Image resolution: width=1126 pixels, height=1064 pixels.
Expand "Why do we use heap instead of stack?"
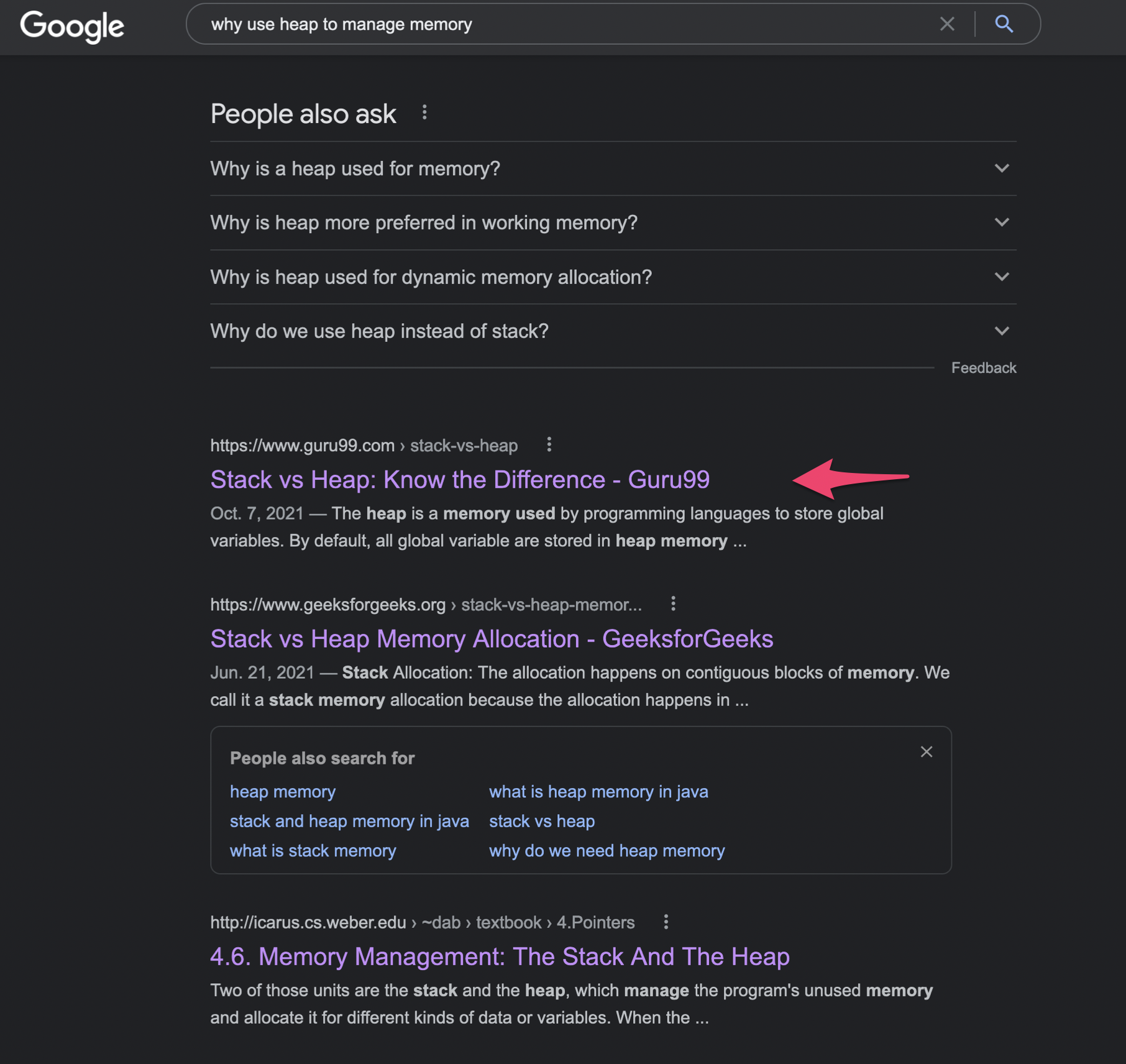click(x=613, y=331)
